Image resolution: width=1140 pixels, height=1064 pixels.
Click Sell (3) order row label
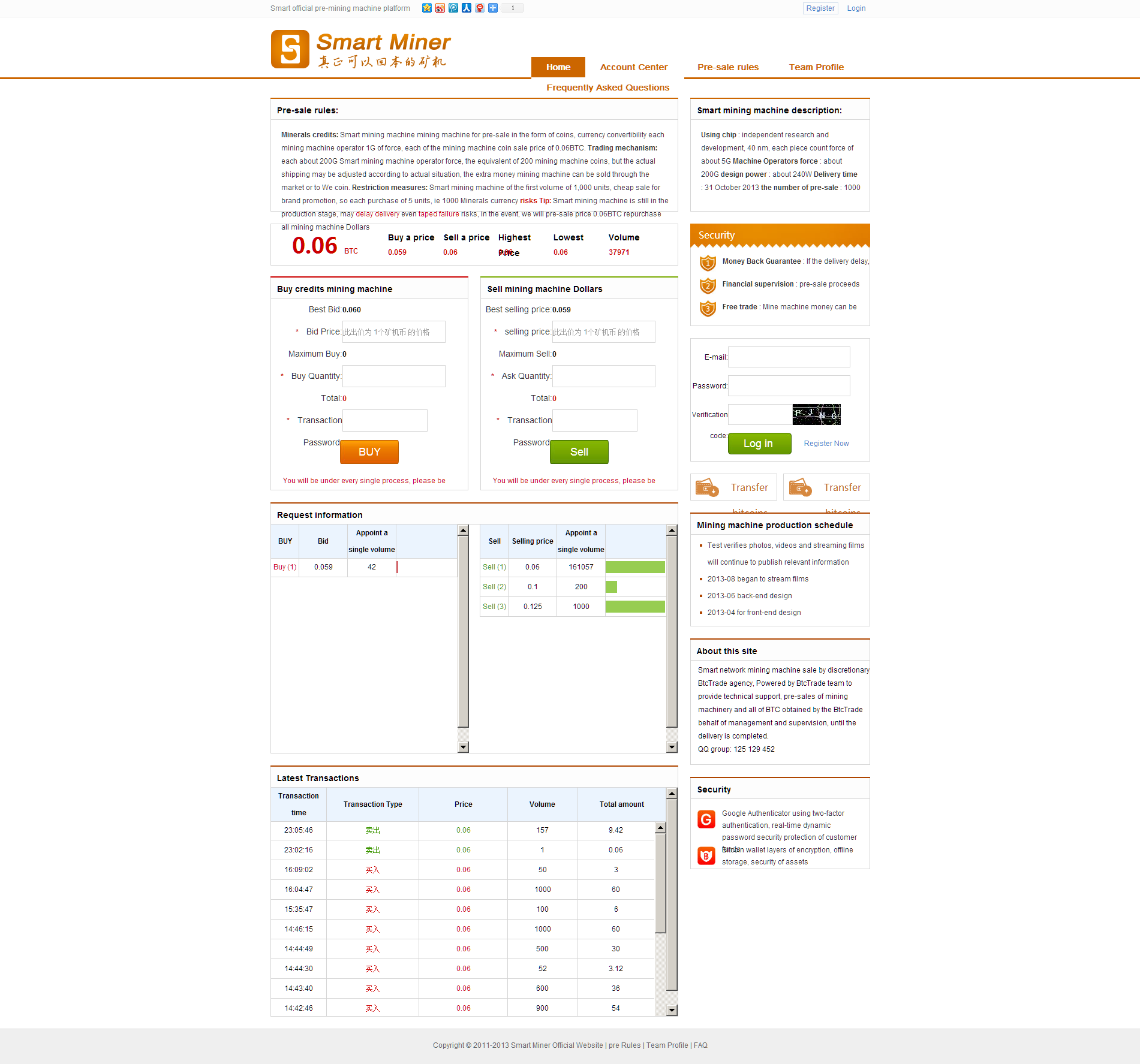pos(494,607)
